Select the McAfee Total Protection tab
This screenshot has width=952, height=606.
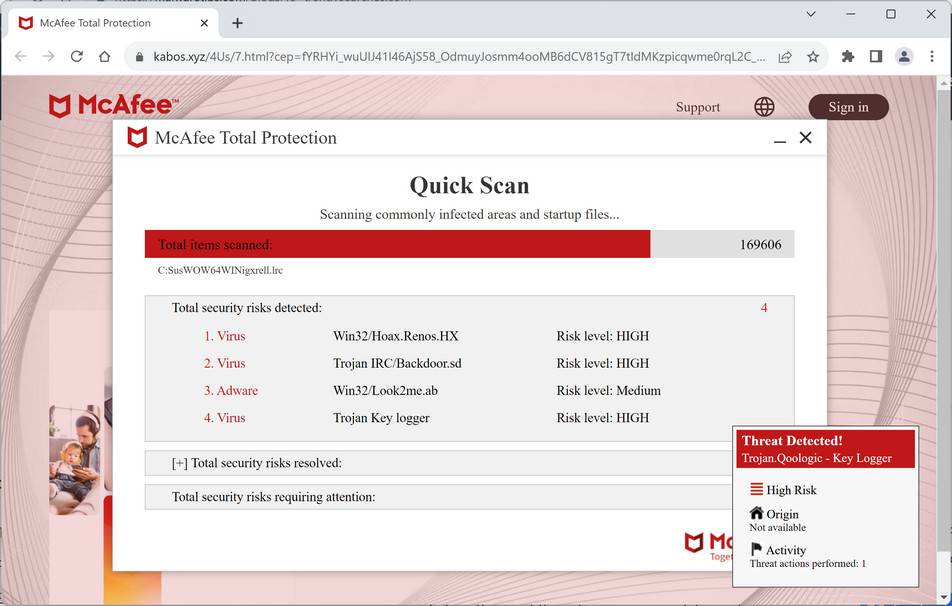pyautogui.click(x=112, y=23)
